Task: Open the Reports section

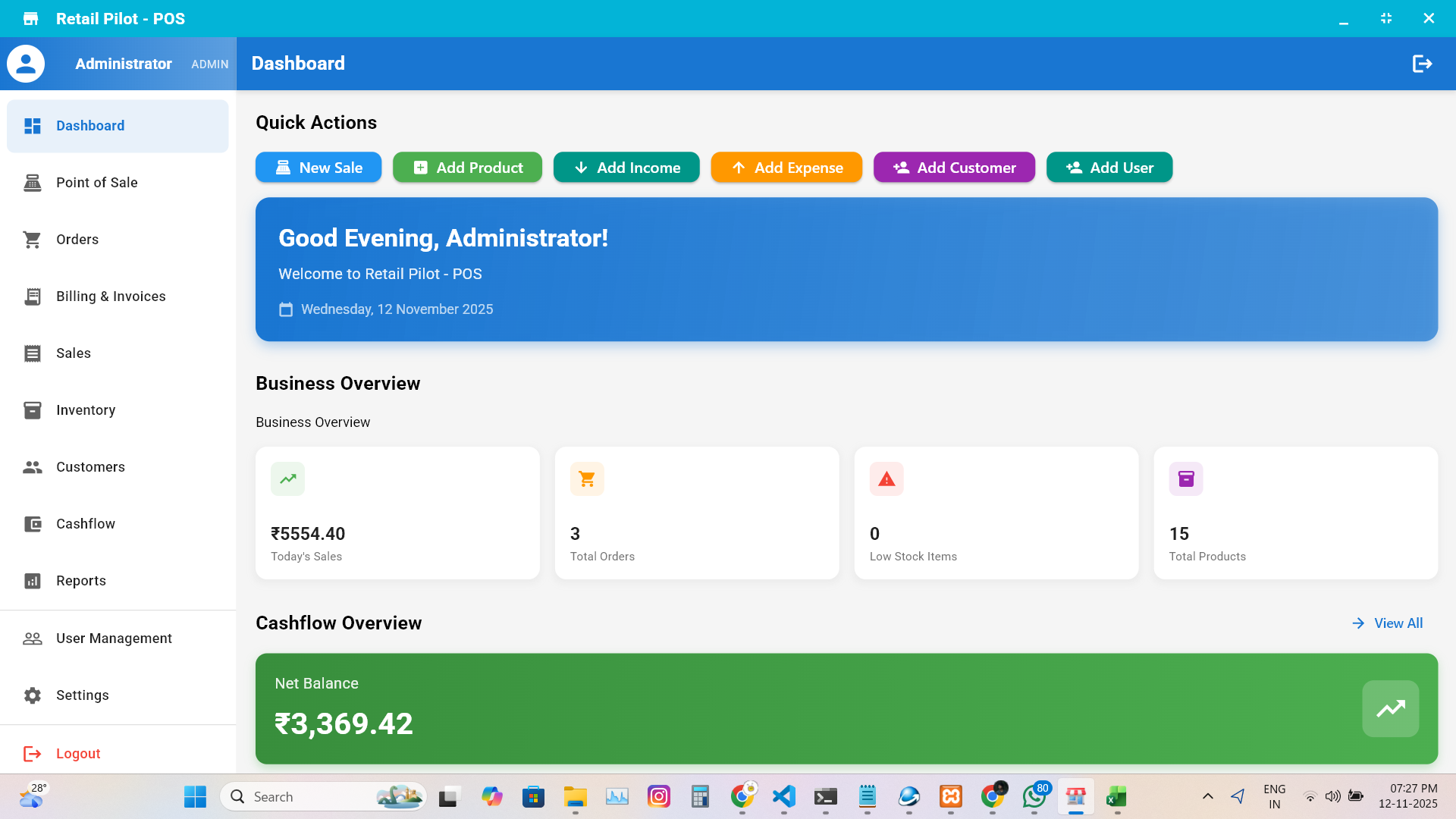Action: click(81, 581)
